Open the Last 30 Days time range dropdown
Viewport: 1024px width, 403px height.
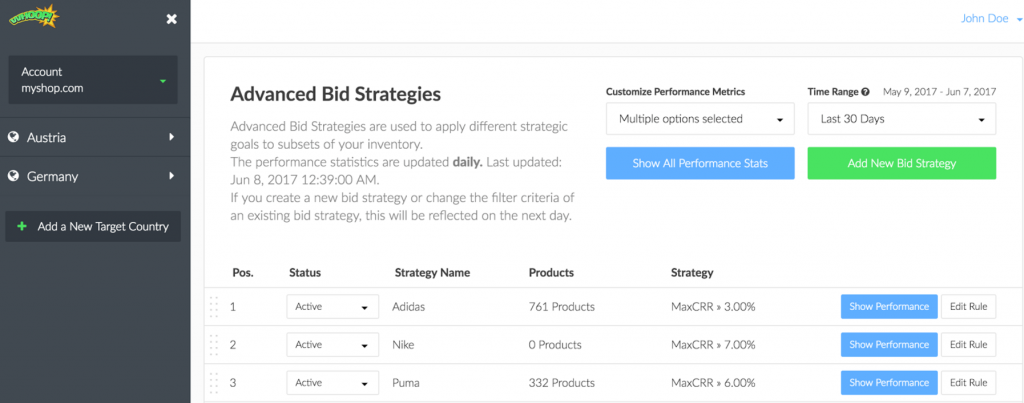pyautogui.click(x=902, y=119)
